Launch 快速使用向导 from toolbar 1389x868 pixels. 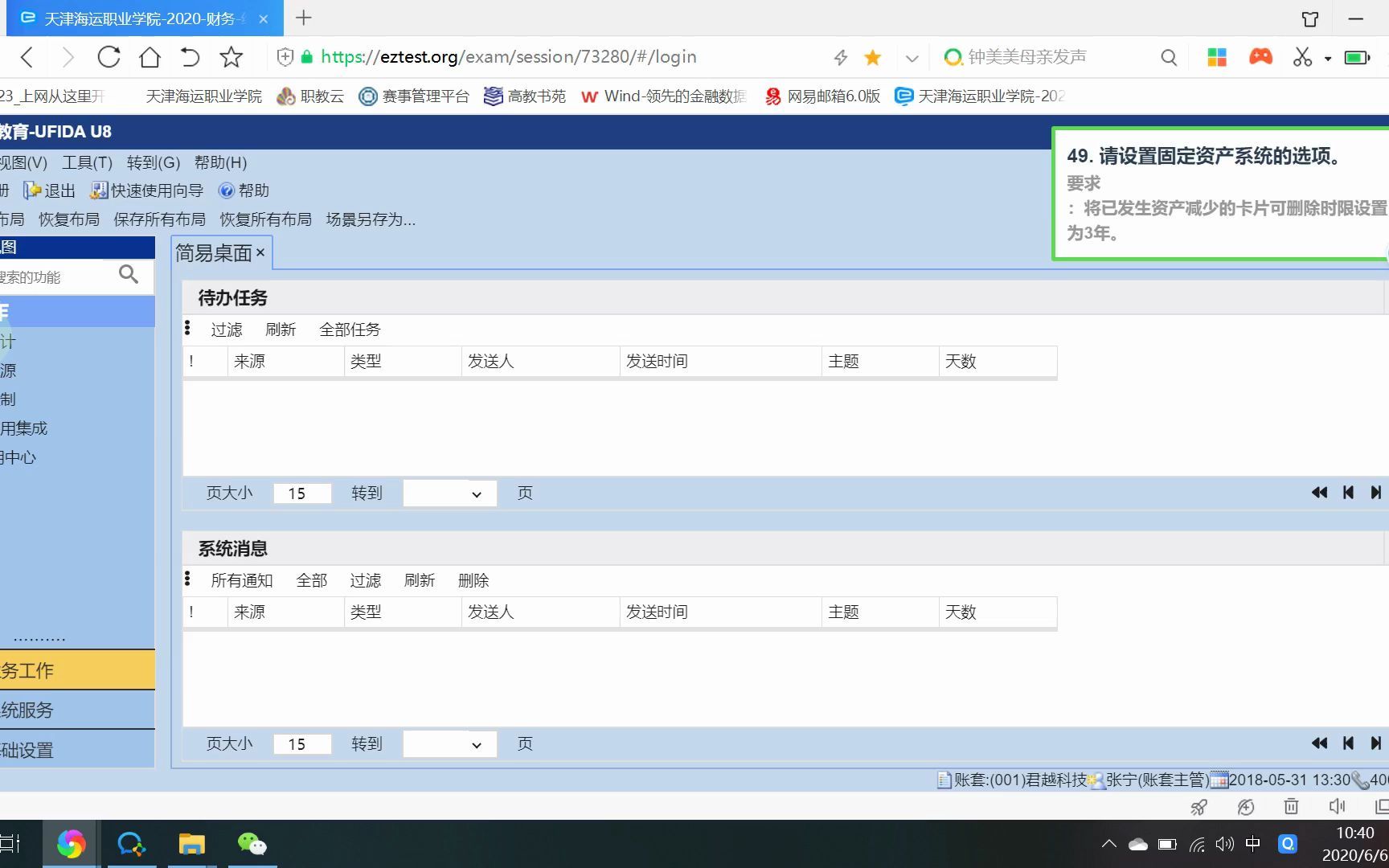coord(146,190)
